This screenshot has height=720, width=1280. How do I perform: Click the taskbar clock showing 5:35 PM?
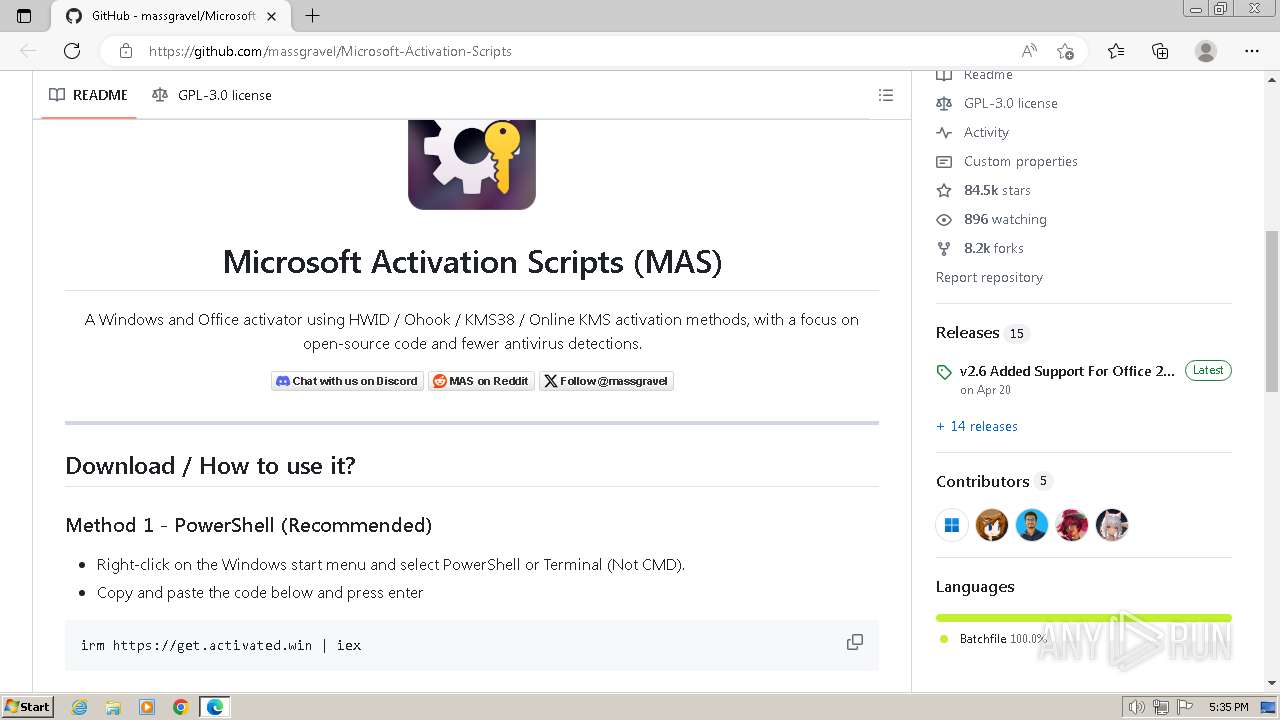tap(1228, 707)
